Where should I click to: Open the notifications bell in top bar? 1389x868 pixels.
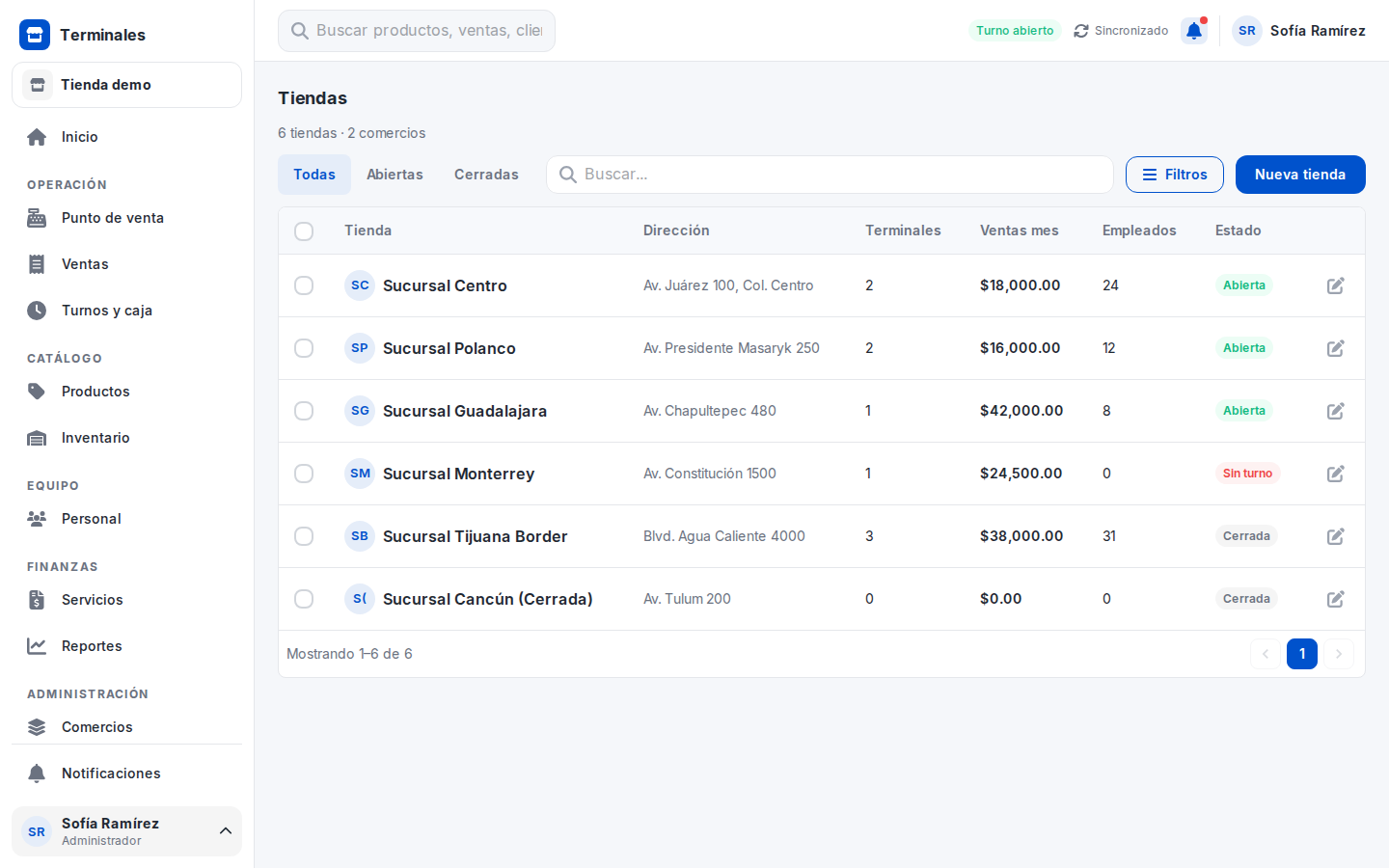pos(1194,31)
